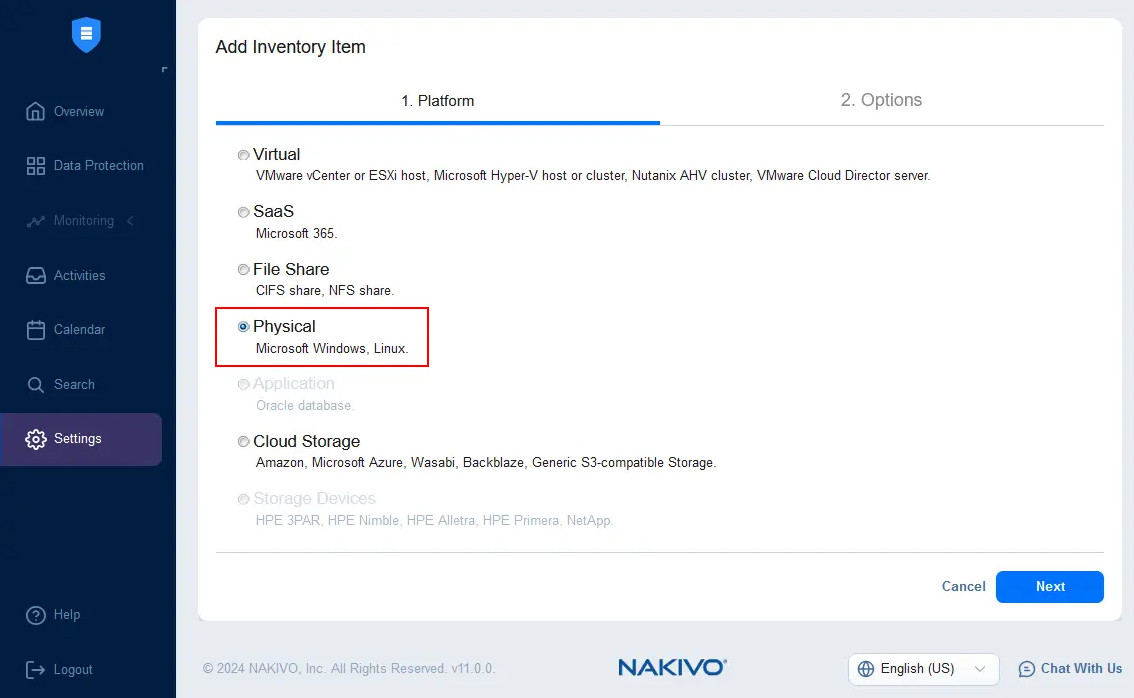The width and height of the screenshot is (1134, 698).
Task: Choose the File Share radio option
Action: (244, 270)
